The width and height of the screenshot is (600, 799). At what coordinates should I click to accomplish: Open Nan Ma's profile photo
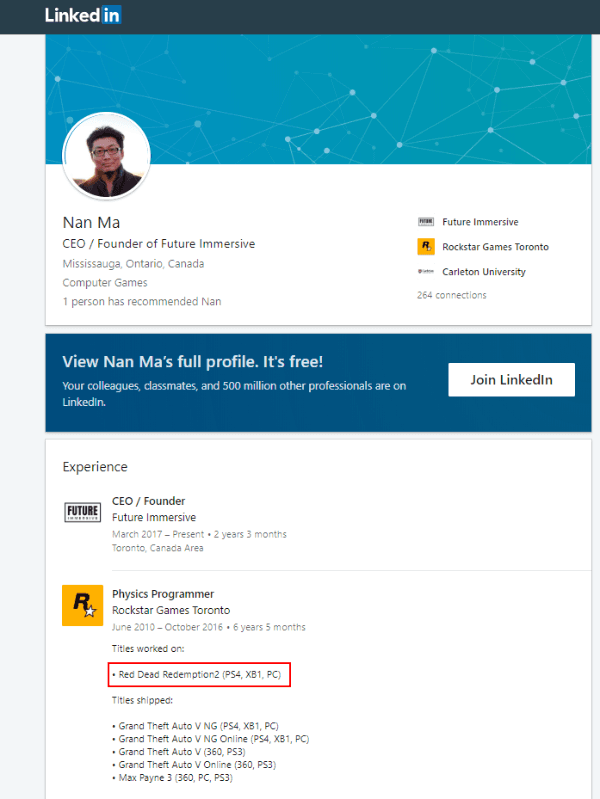tap(106, 156)
